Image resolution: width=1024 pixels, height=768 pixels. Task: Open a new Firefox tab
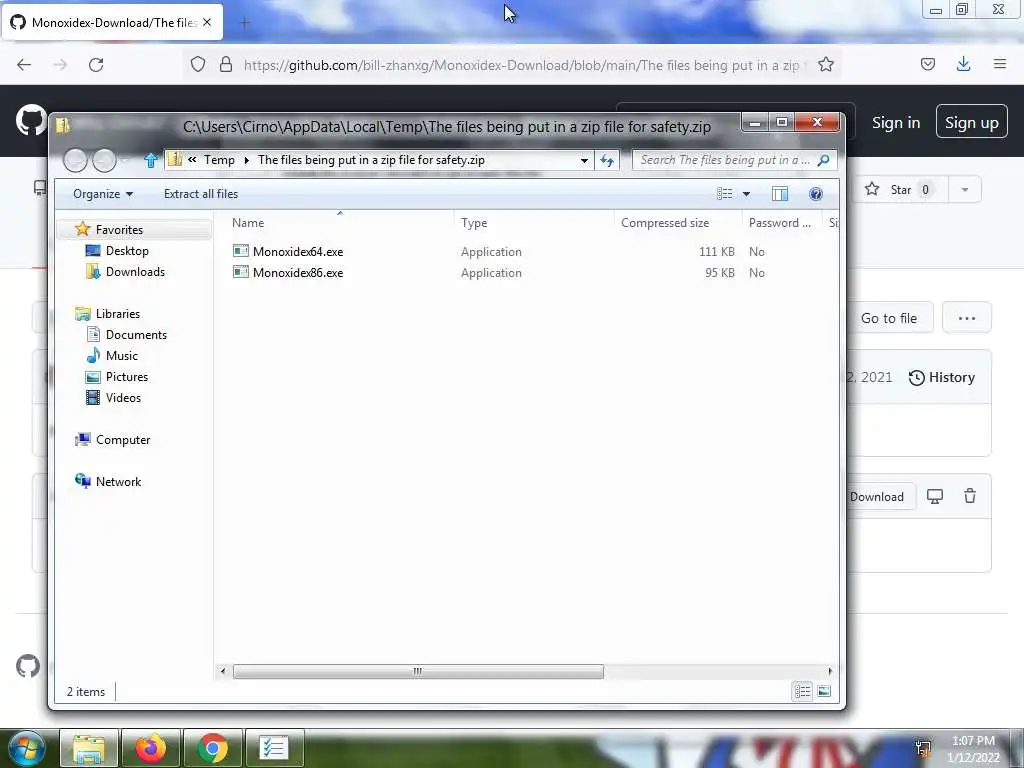pyautogui.click(x=245, y=23)
